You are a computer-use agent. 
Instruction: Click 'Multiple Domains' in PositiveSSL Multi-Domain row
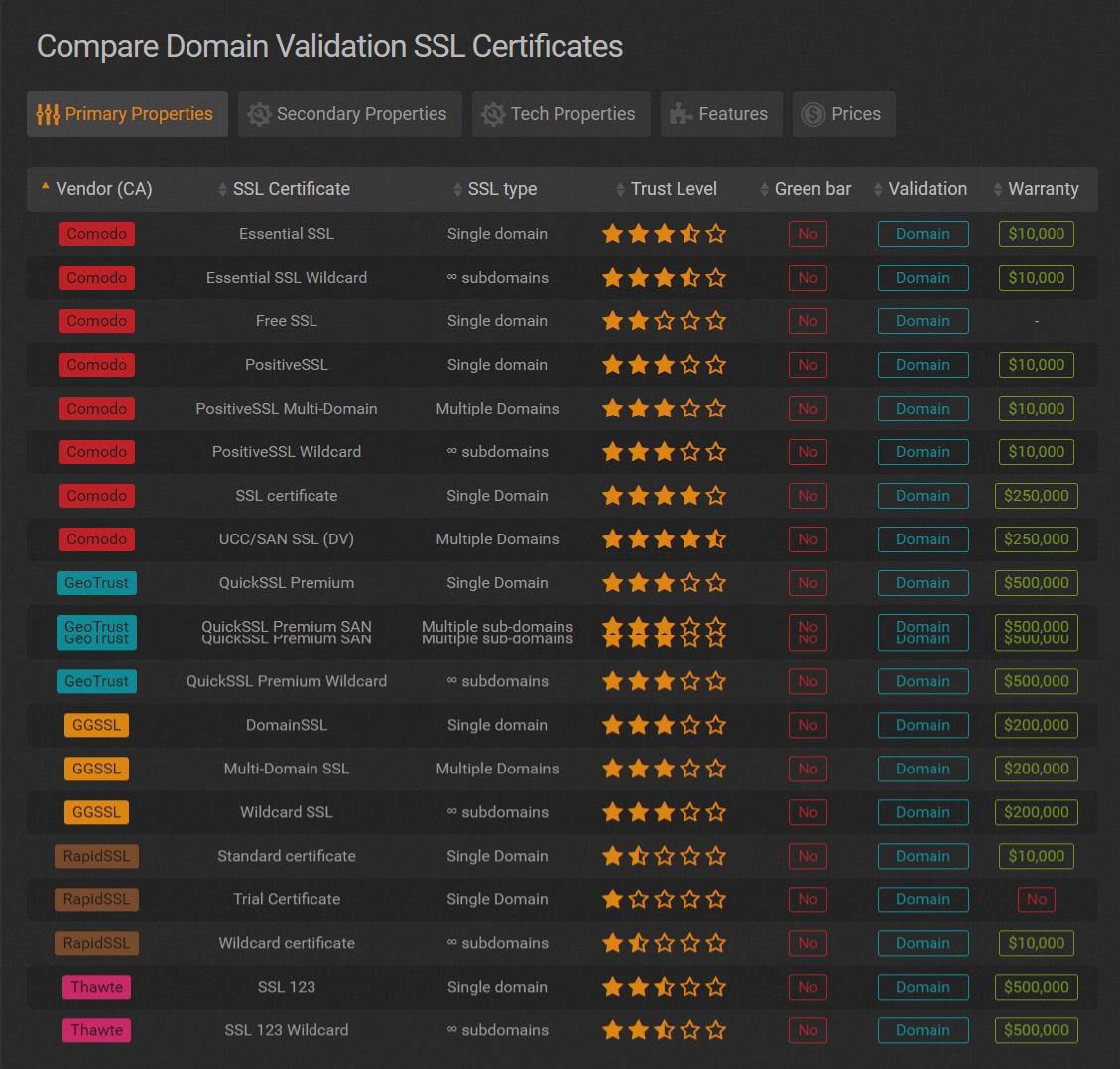(497, 408)
